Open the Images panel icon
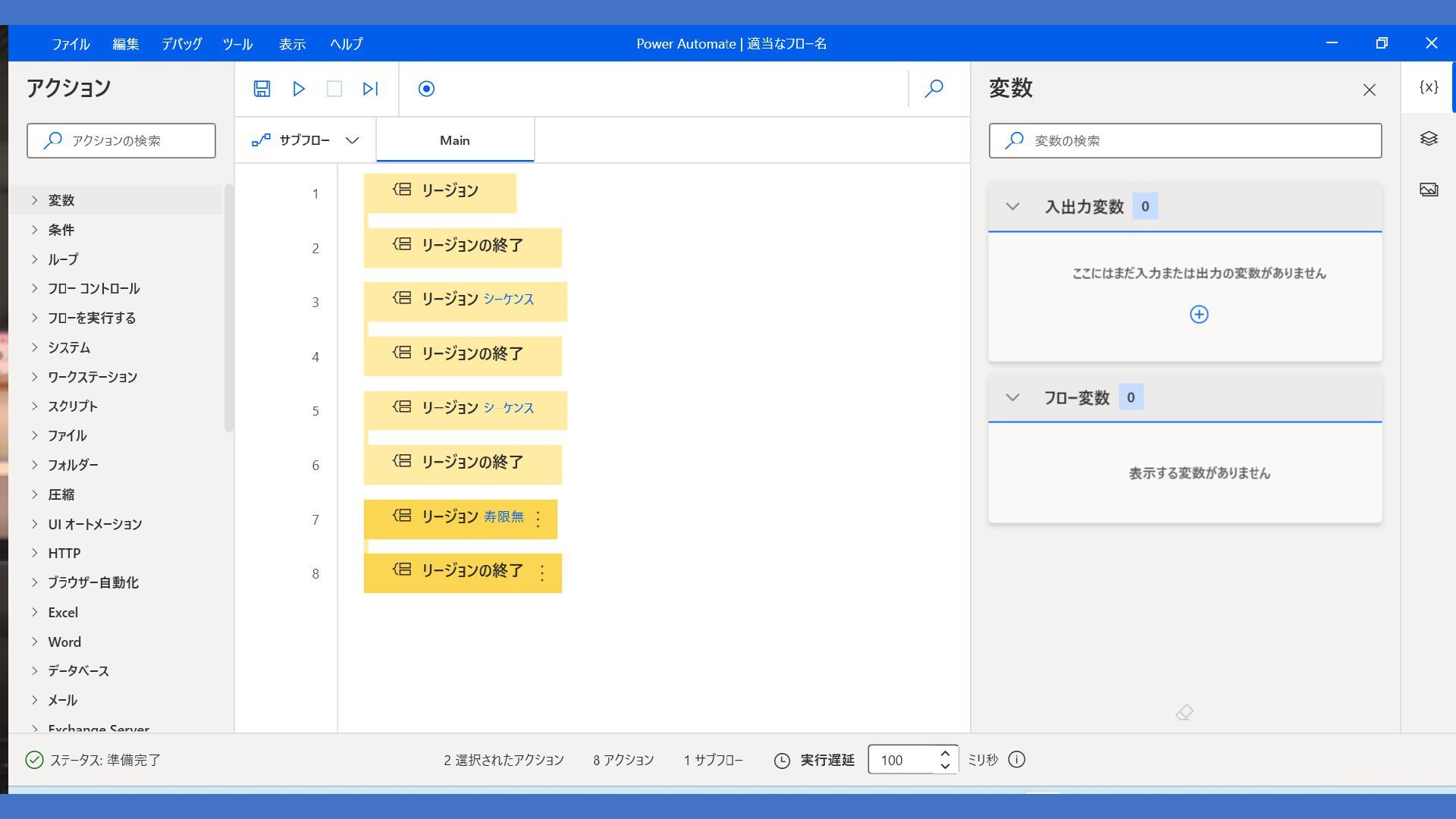Image resolution: width=1456 pixels, height=819 pixels. point(1429,190)
